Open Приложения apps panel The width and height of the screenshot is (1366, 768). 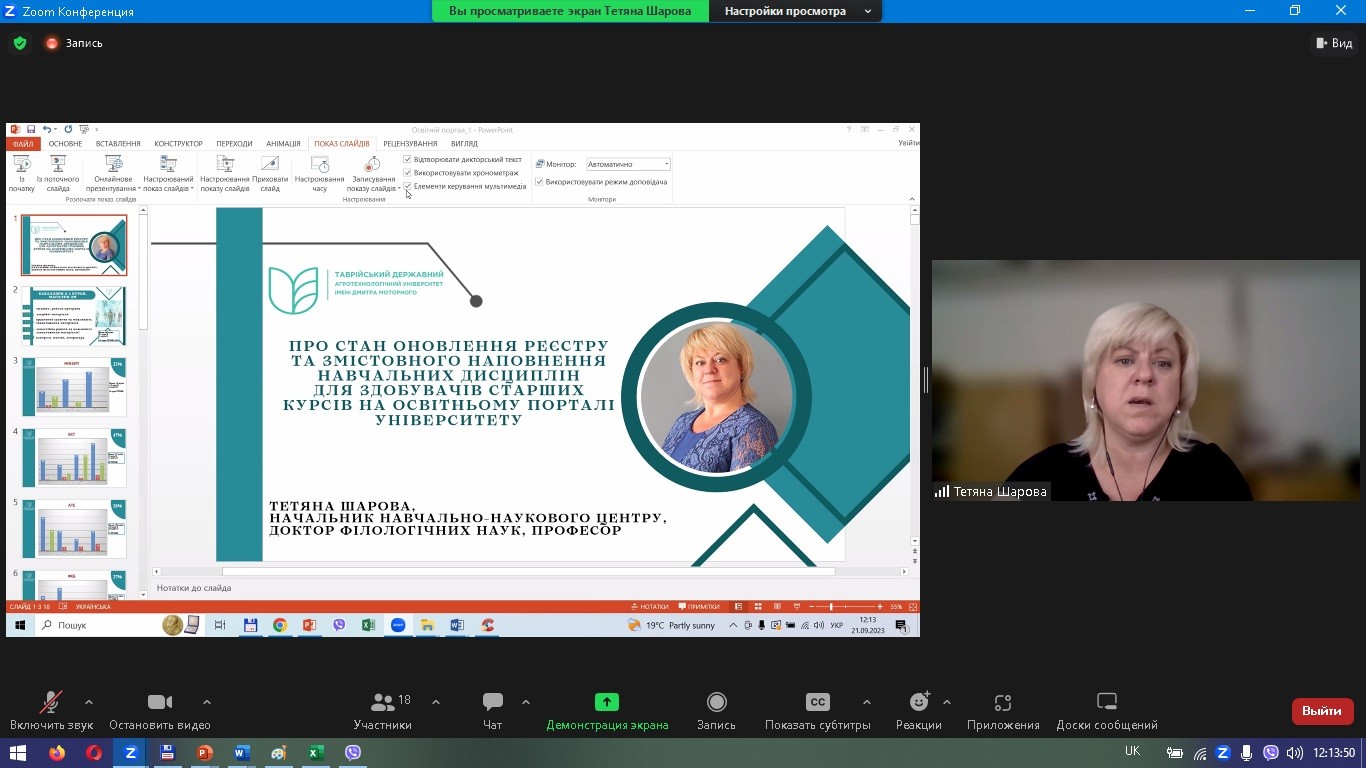[x=1003, y=710]
